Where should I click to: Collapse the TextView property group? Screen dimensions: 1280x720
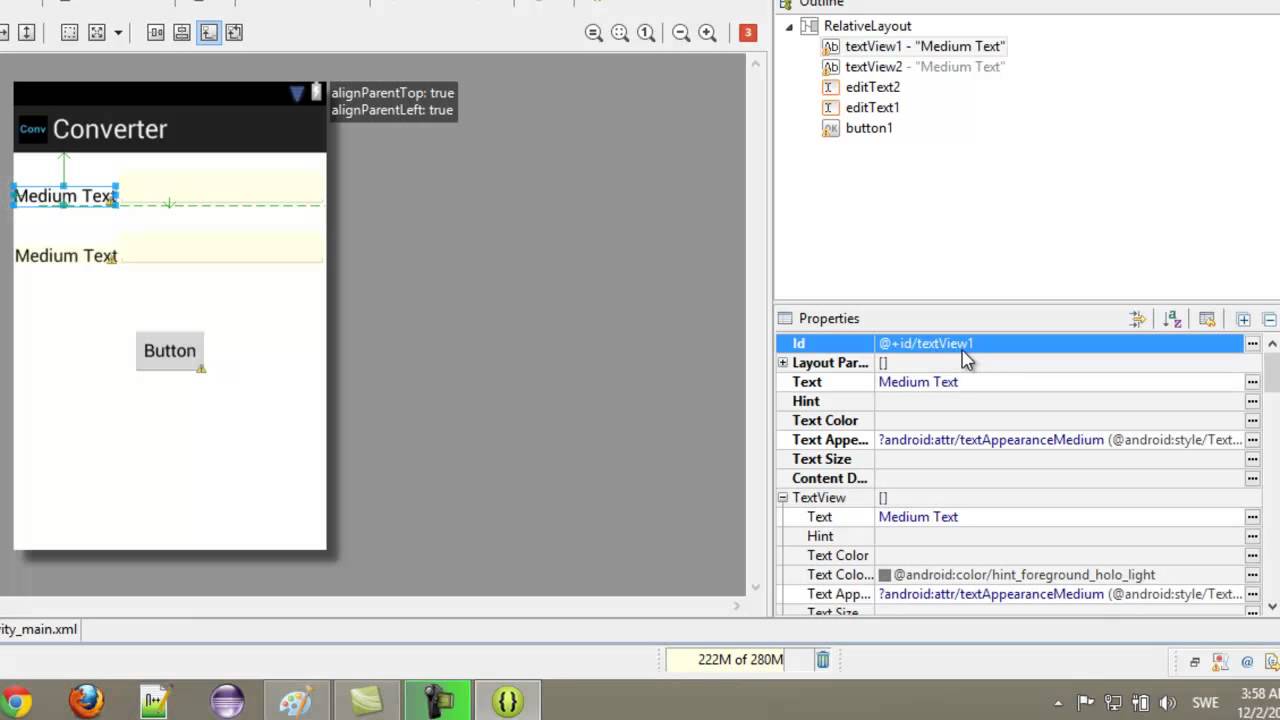[x=783, y=498]
